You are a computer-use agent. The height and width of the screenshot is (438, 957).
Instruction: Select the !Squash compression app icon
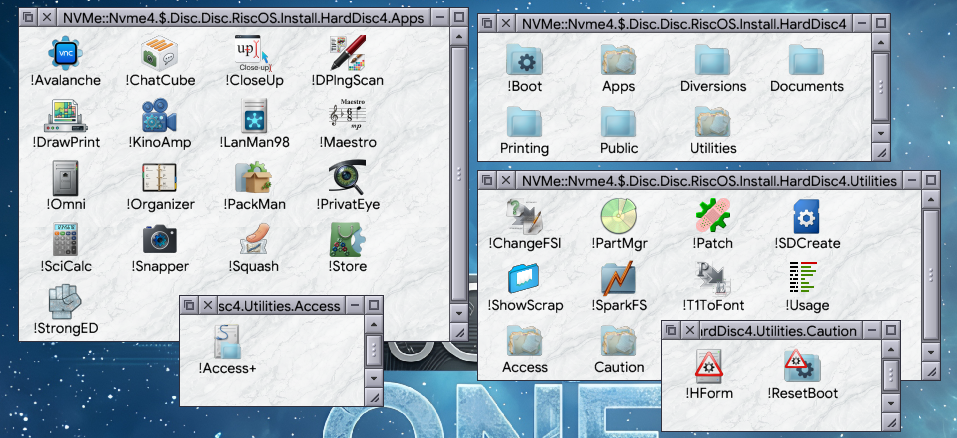253,239
